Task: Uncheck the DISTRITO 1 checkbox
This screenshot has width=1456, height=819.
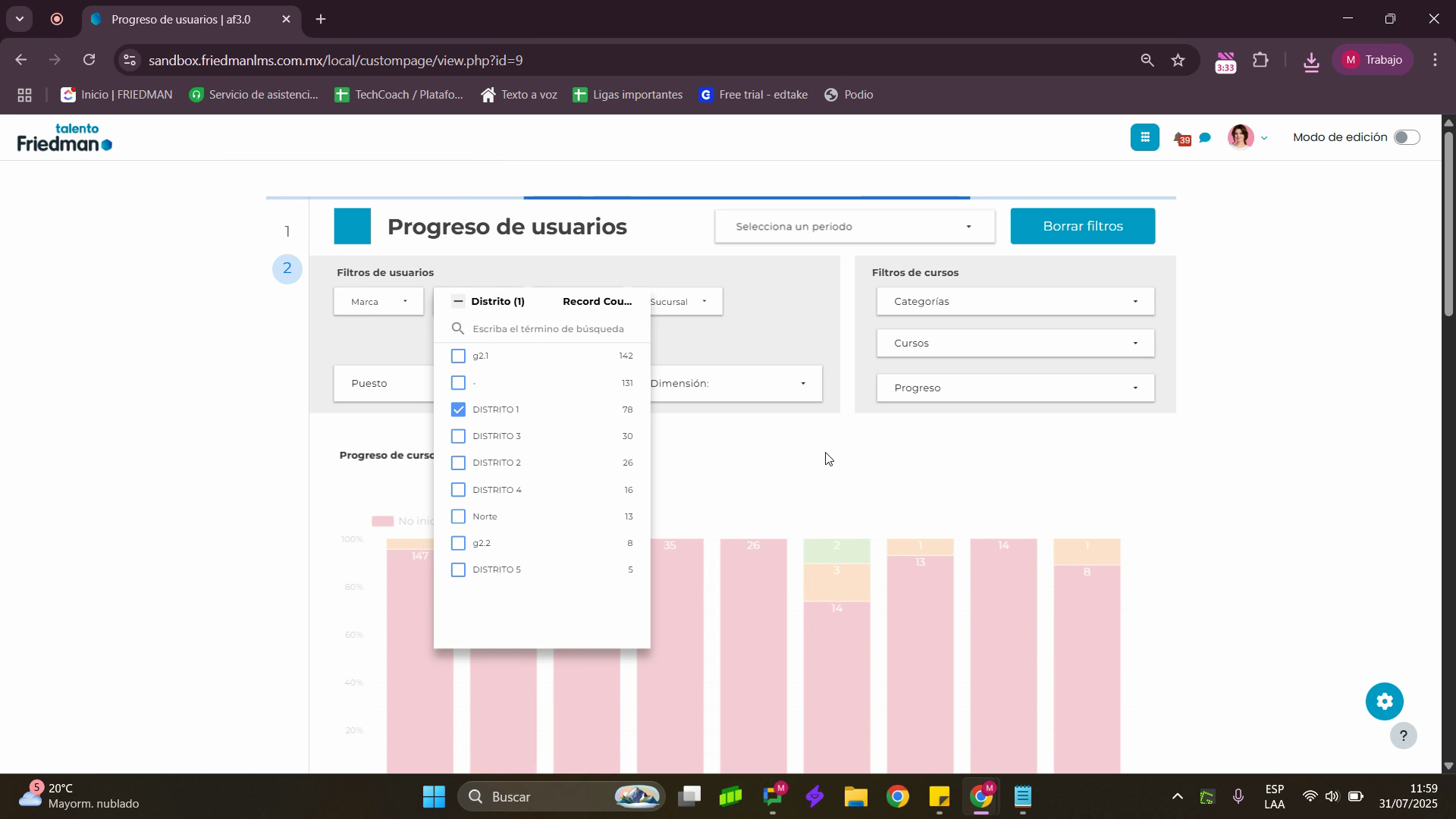Action: (458, 409)
